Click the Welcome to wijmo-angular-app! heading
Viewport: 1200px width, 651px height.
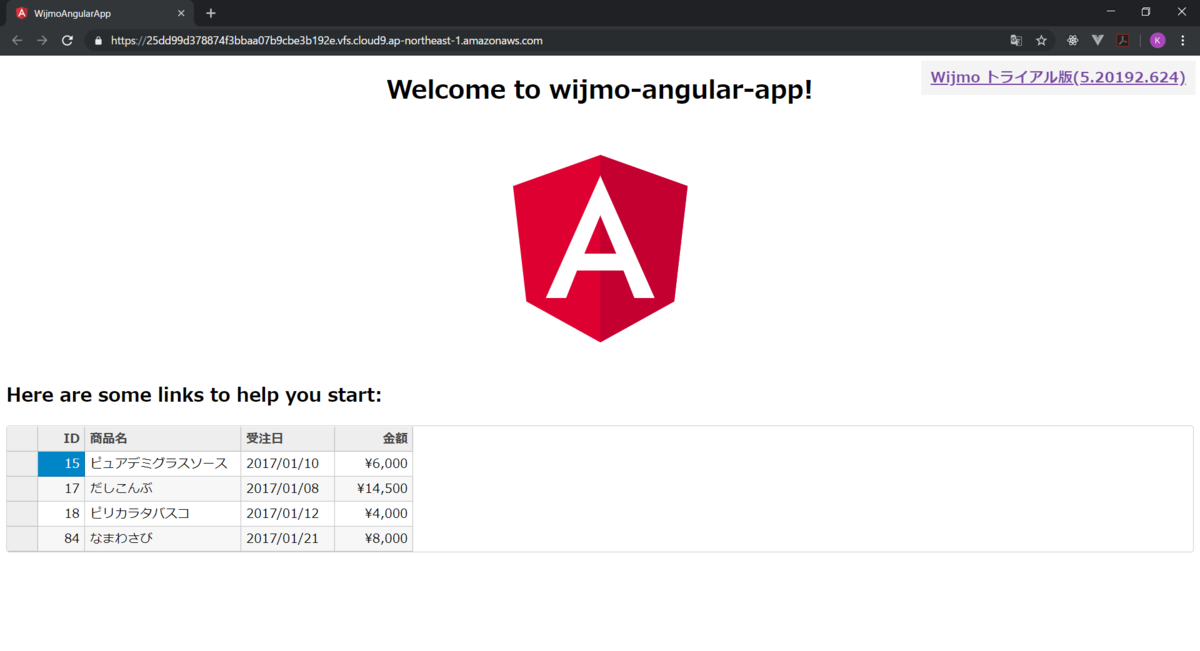600,90
